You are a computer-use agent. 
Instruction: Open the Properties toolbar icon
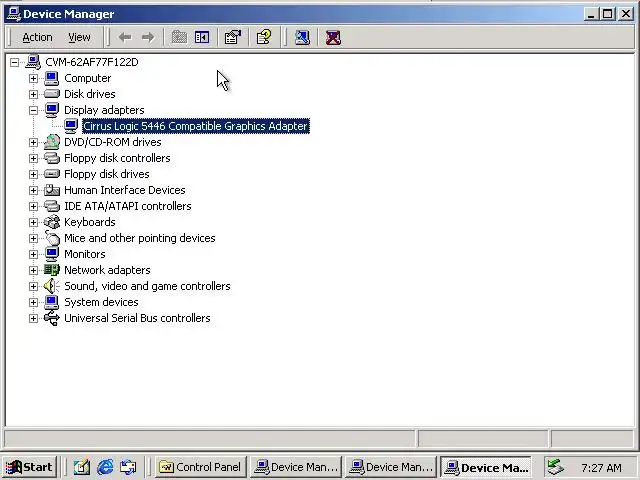pos(233,38)
